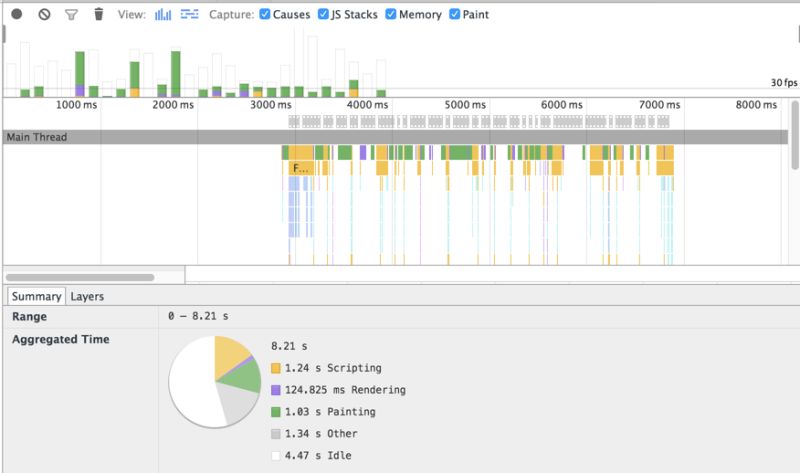Click the '1.34 s Other' text
The height and width of the screenshot is (473, 800).
pyautogui.click(x=321, y=434)
